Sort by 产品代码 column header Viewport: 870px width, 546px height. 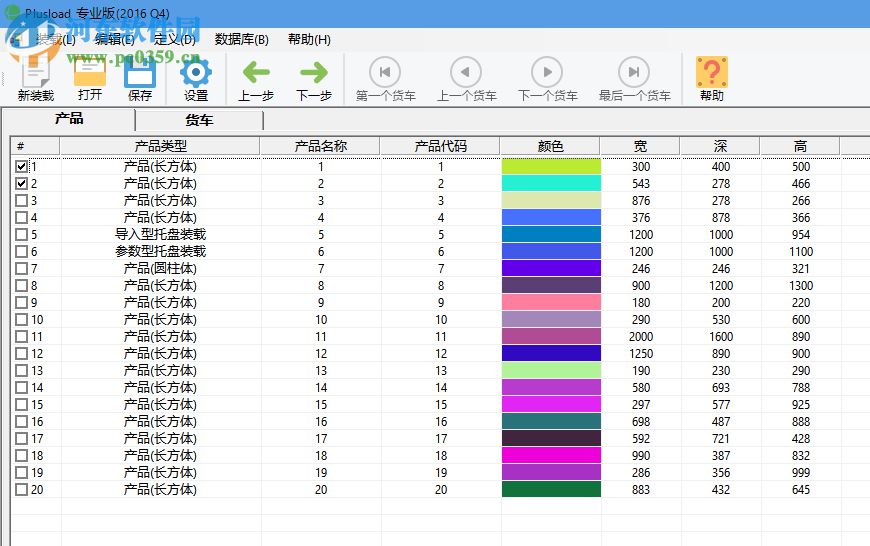441,146
